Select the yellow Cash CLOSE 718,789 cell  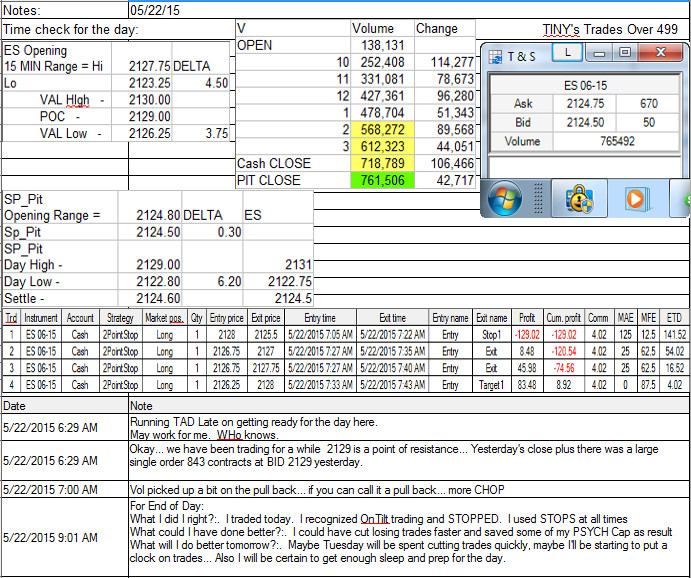[x=382, y=163]
